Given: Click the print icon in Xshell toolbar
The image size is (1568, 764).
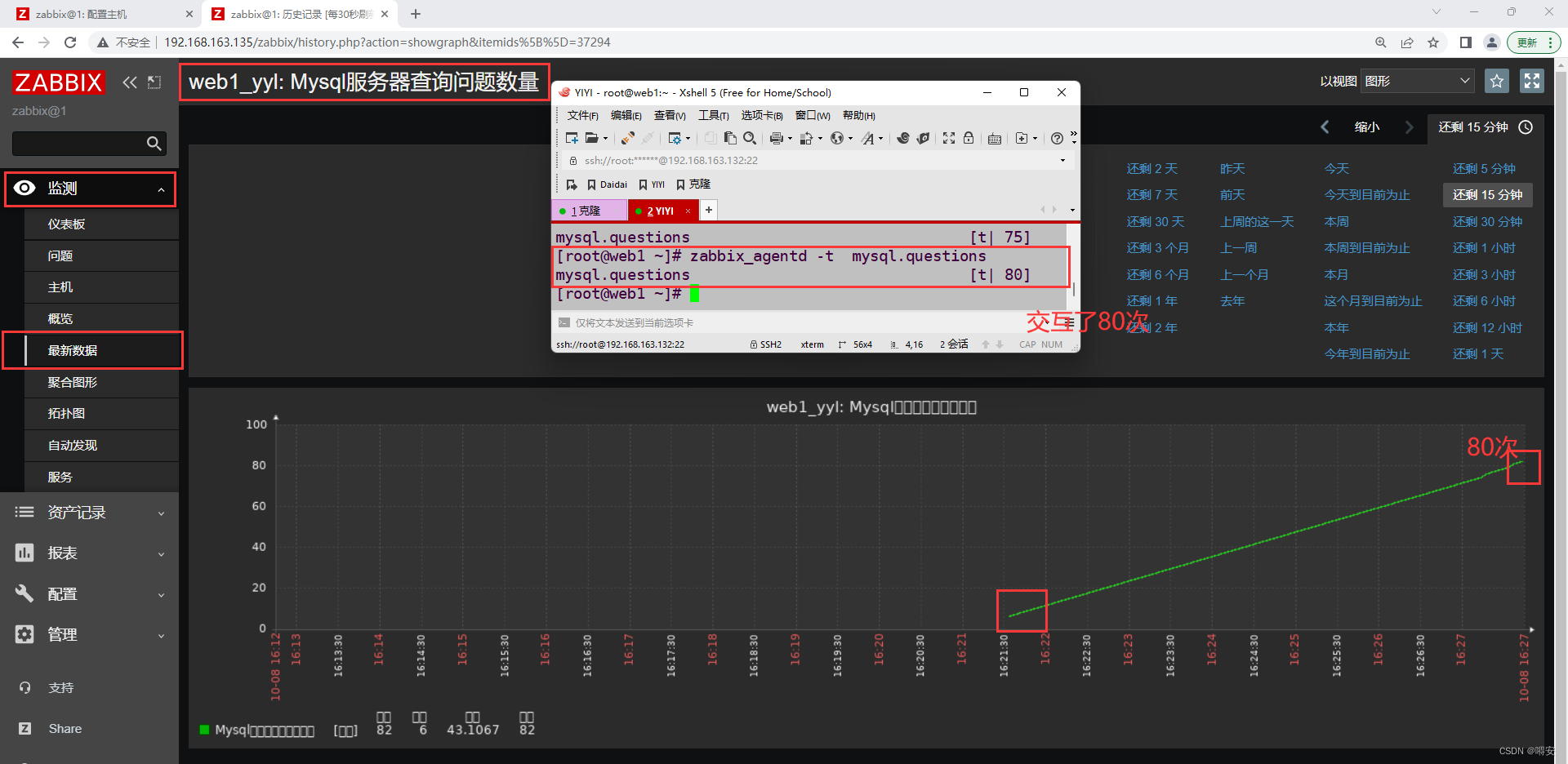Looking at the screenshot, I should pos(777,138).
